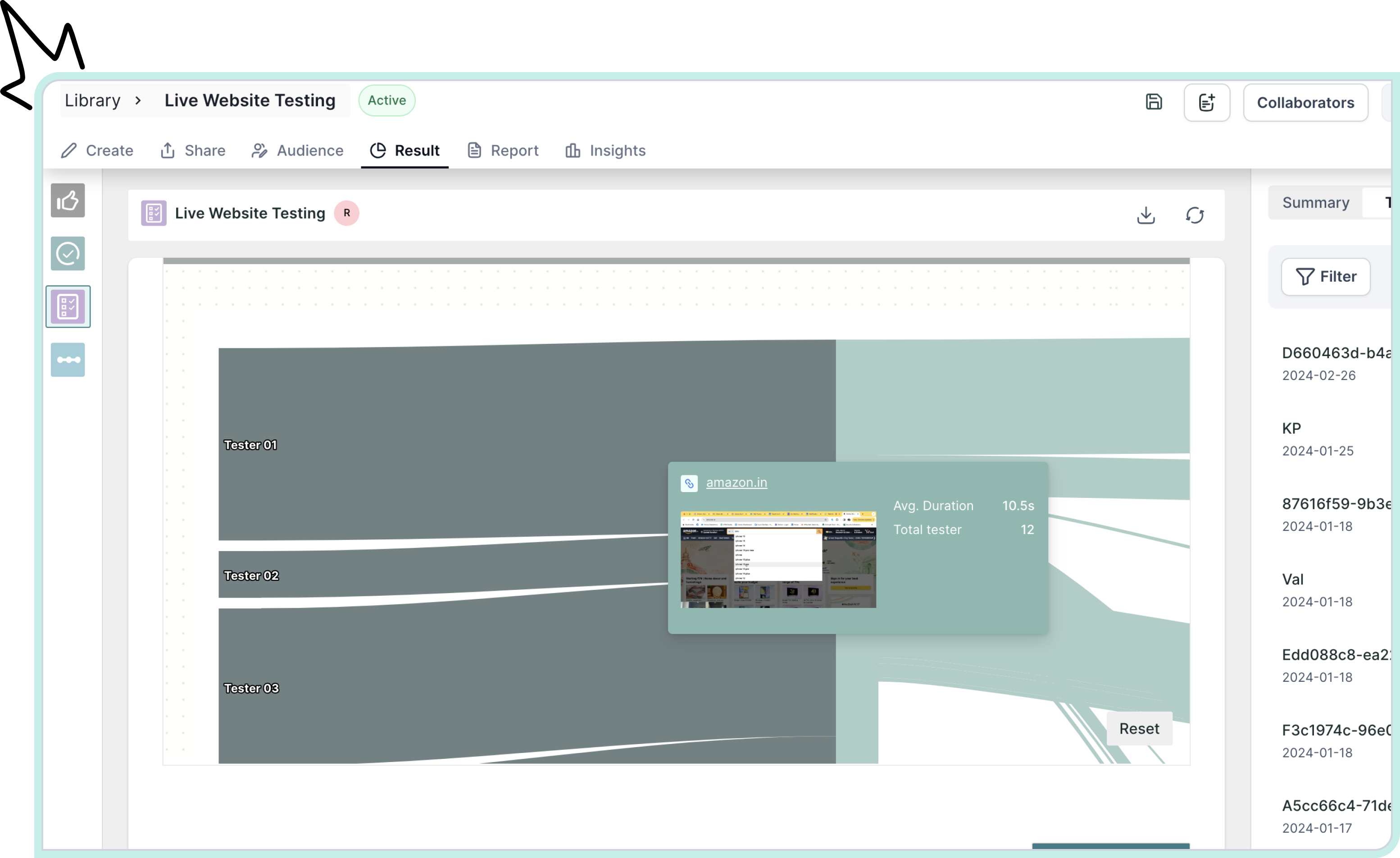Click the Total tester value 12
The height and width of the screenshot is (858, 1400).
pos(1027,530)
